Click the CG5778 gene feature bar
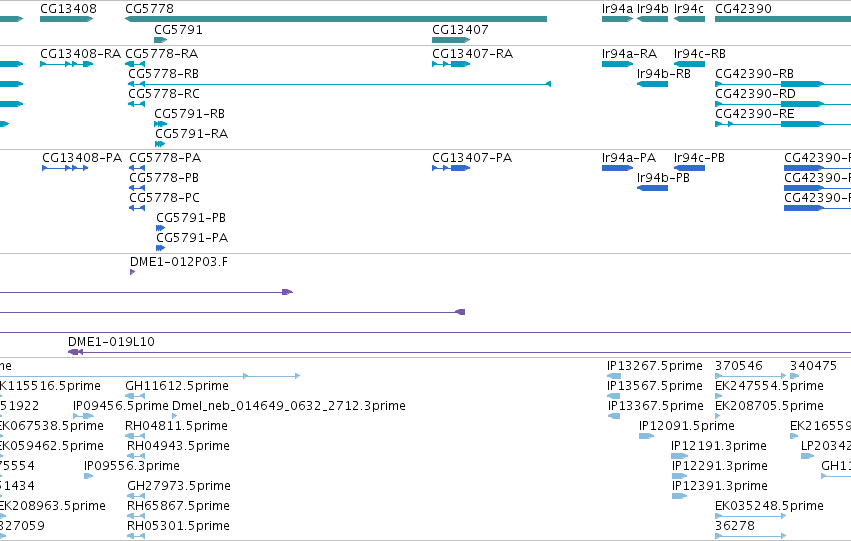This screenshot has width=851, height=541. click(336, 19)
